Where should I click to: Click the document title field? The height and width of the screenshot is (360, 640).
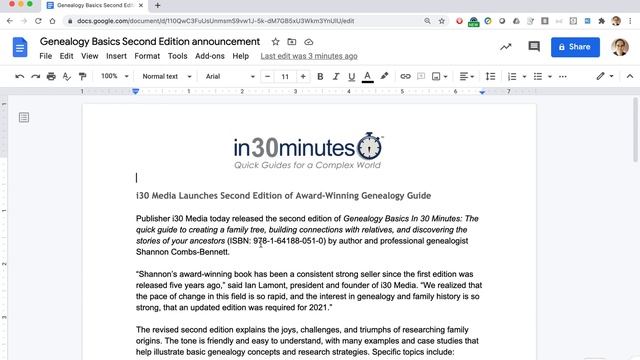coord(149,42)
